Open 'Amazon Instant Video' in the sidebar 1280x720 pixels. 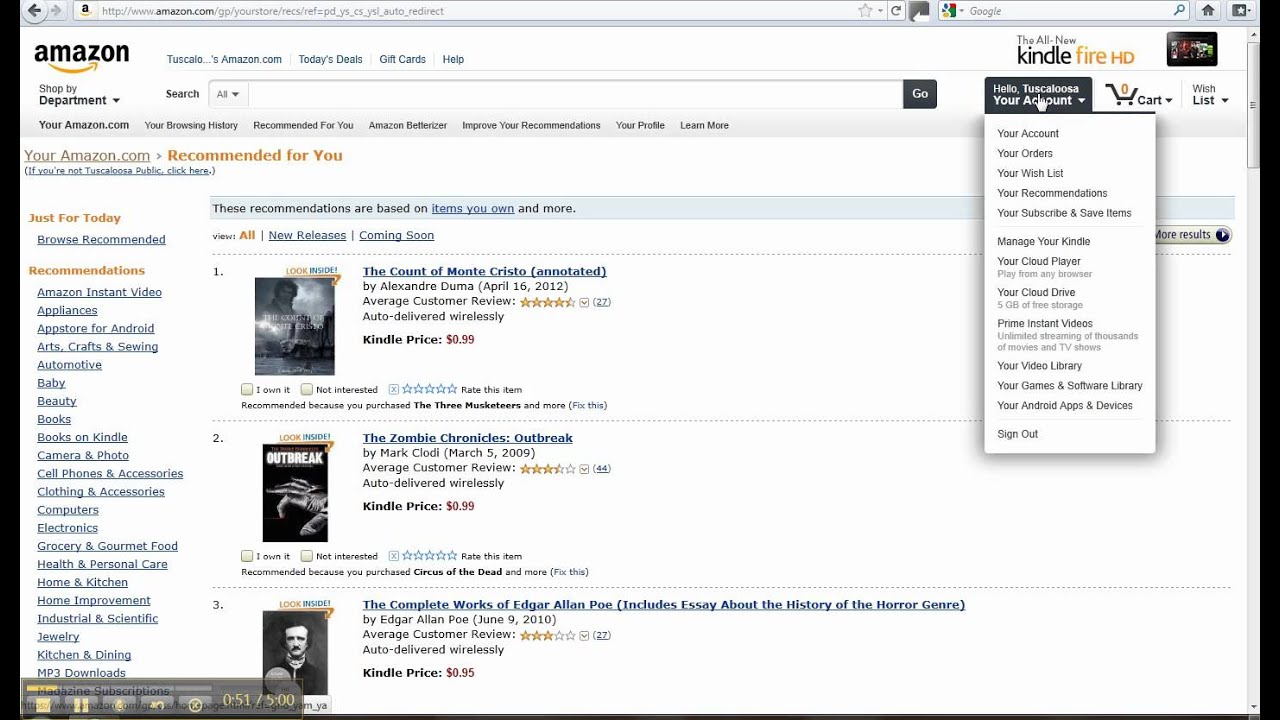click(99, 292)
